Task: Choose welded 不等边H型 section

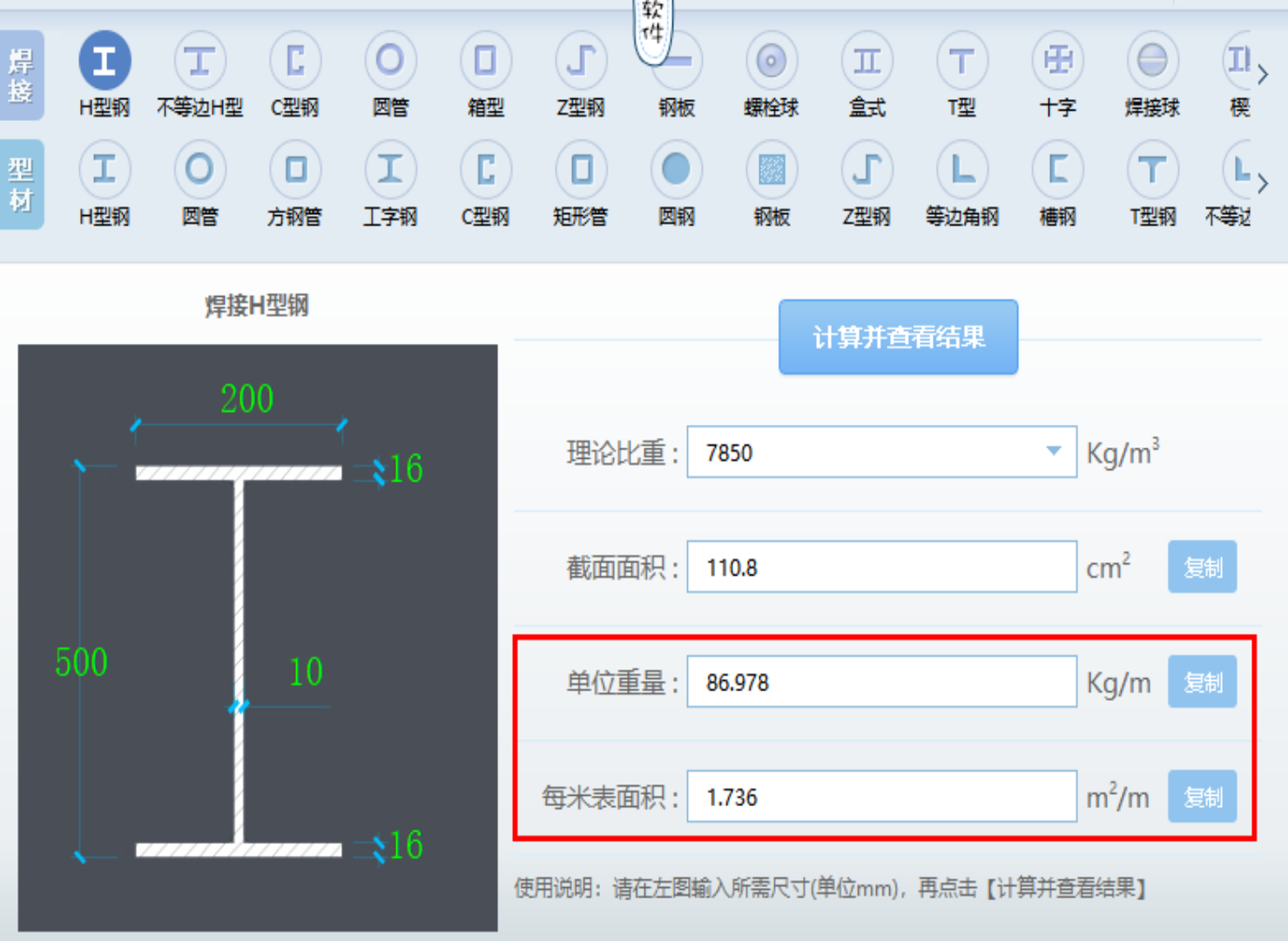Action: click(199, 61)
